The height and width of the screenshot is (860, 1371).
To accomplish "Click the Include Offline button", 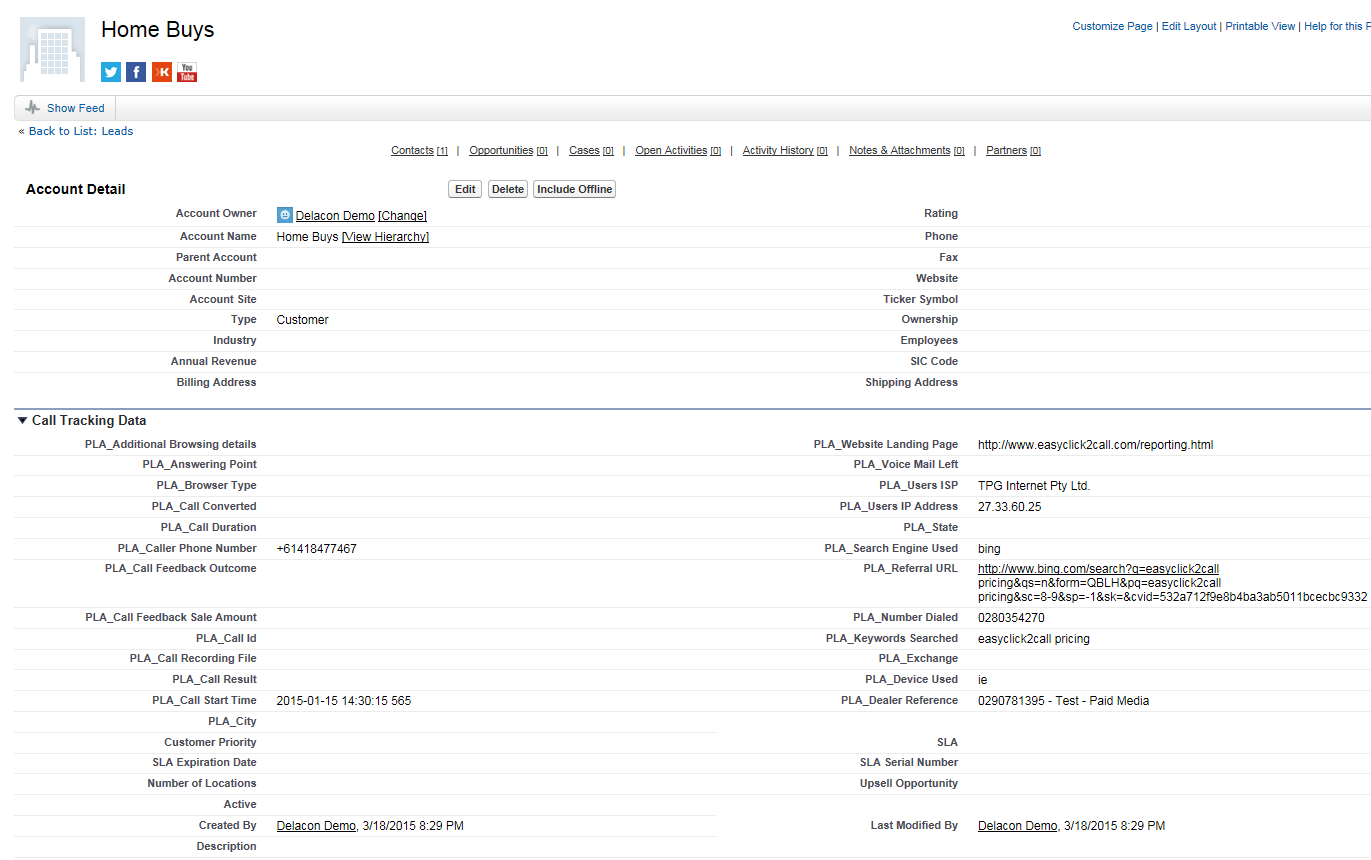I will pos(573,188).
